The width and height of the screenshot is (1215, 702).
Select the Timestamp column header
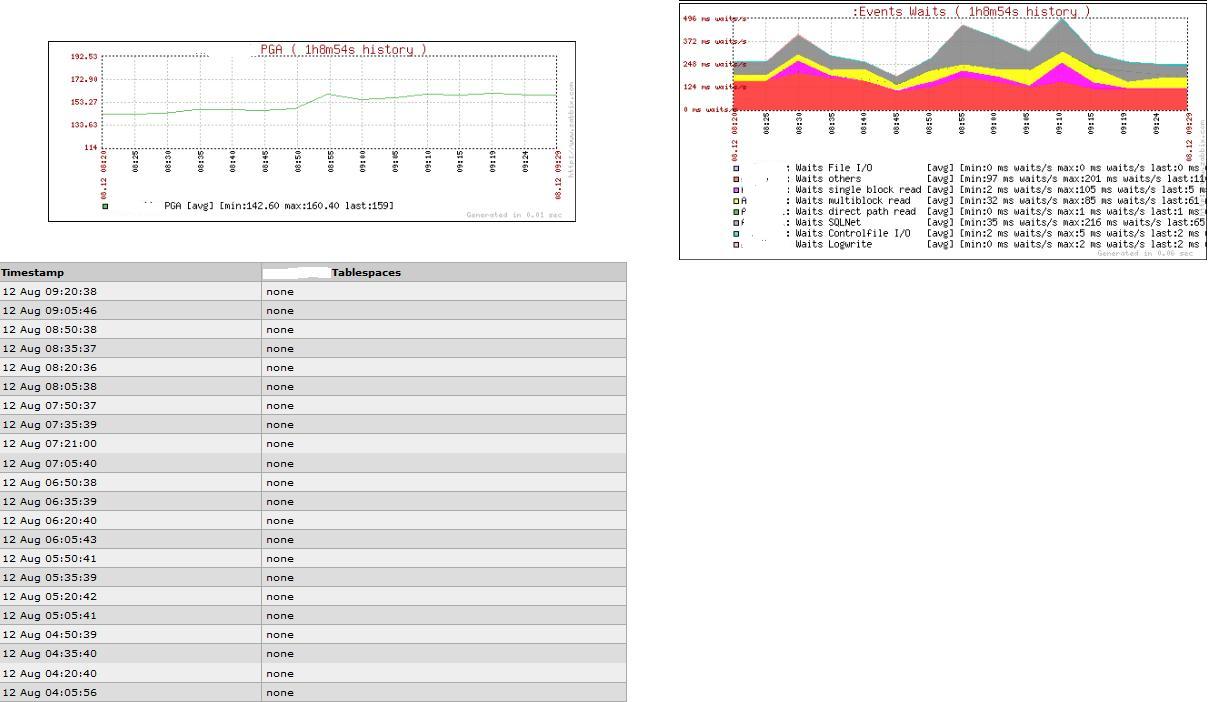pos(130,272)
